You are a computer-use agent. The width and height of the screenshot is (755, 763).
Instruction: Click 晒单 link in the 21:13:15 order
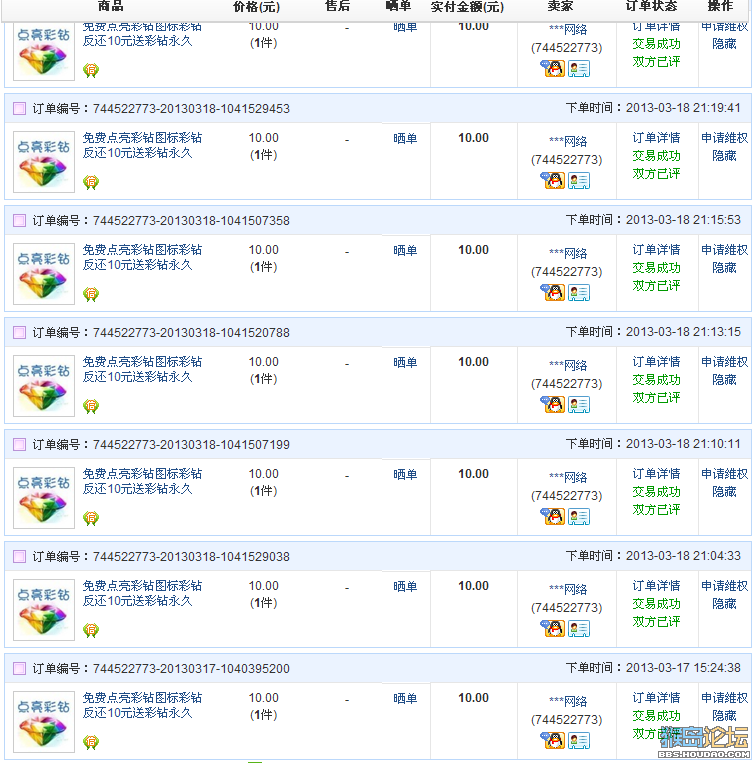click(405, 363)
